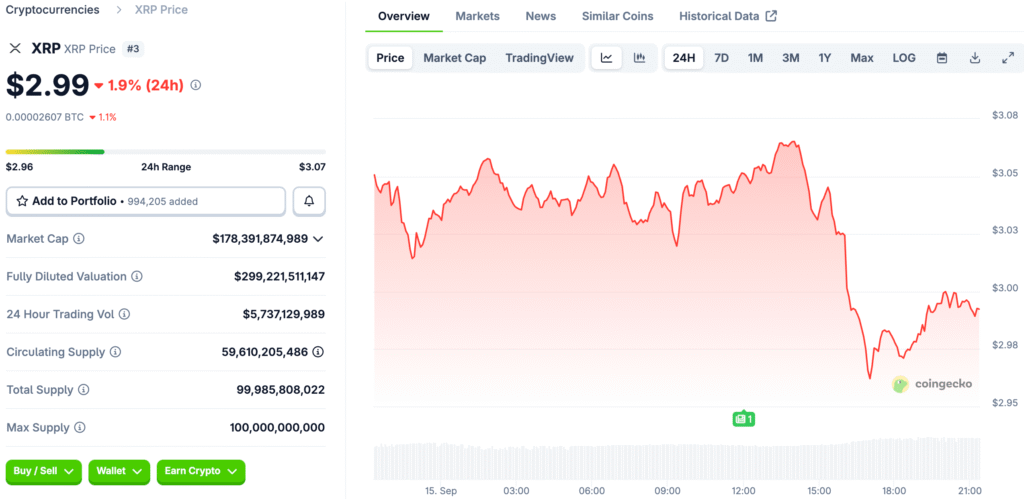Select the Price chart toggle

coord(391,58)
